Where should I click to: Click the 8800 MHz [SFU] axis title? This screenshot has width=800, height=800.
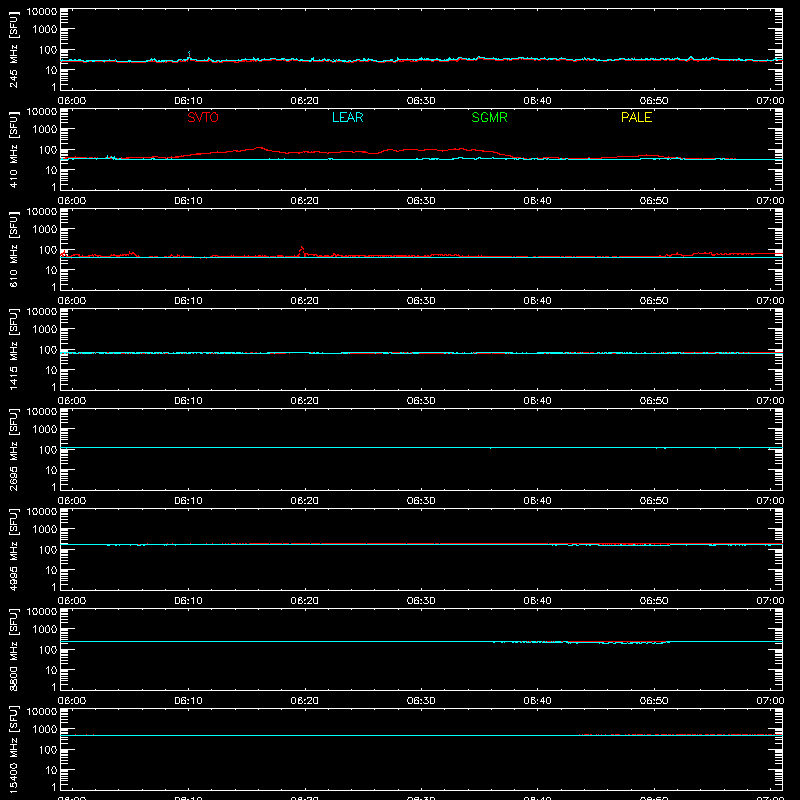pyautogui.click(x=13, y=649)
